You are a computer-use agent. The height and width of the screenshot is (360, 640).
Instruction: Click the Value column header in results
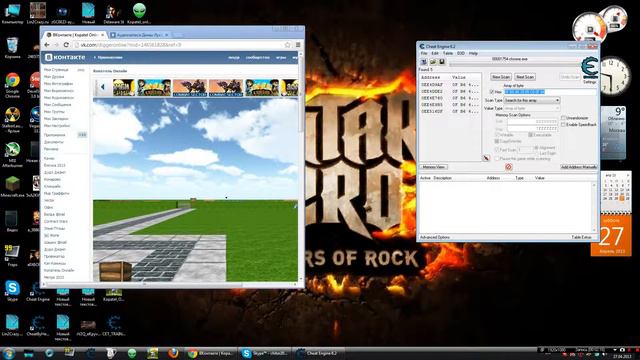pos(459,77)
